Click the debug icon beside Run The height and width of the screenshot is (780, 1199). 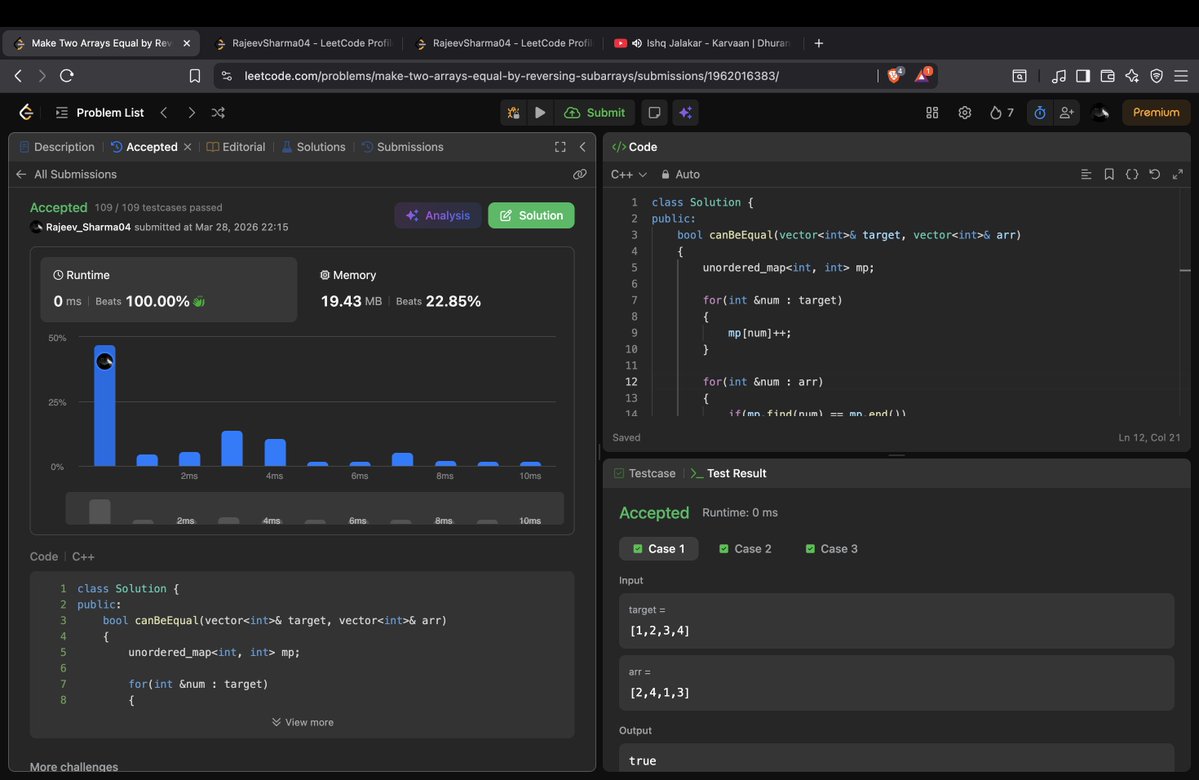click(x=513, y=112)
